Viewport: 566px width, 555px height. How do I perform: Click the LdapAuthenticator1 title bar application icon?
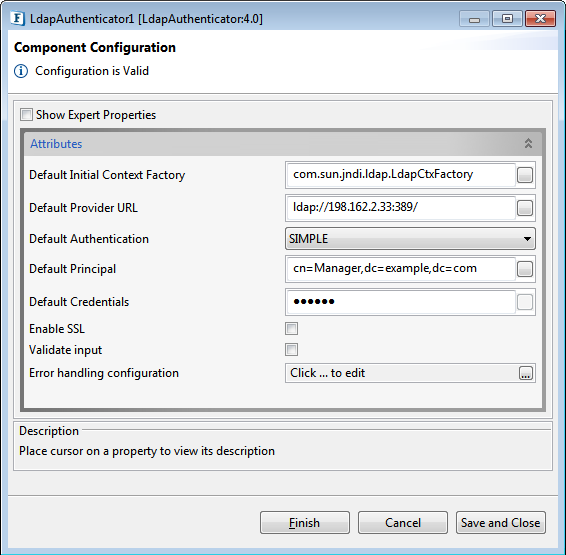point(18,18)
